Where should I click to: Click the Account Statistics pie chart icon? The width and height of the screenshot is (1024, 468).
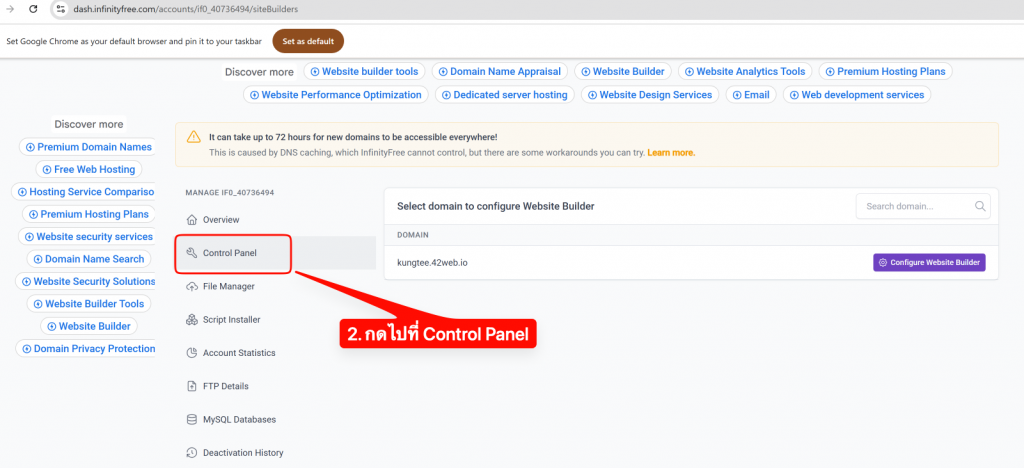point(192,353)
